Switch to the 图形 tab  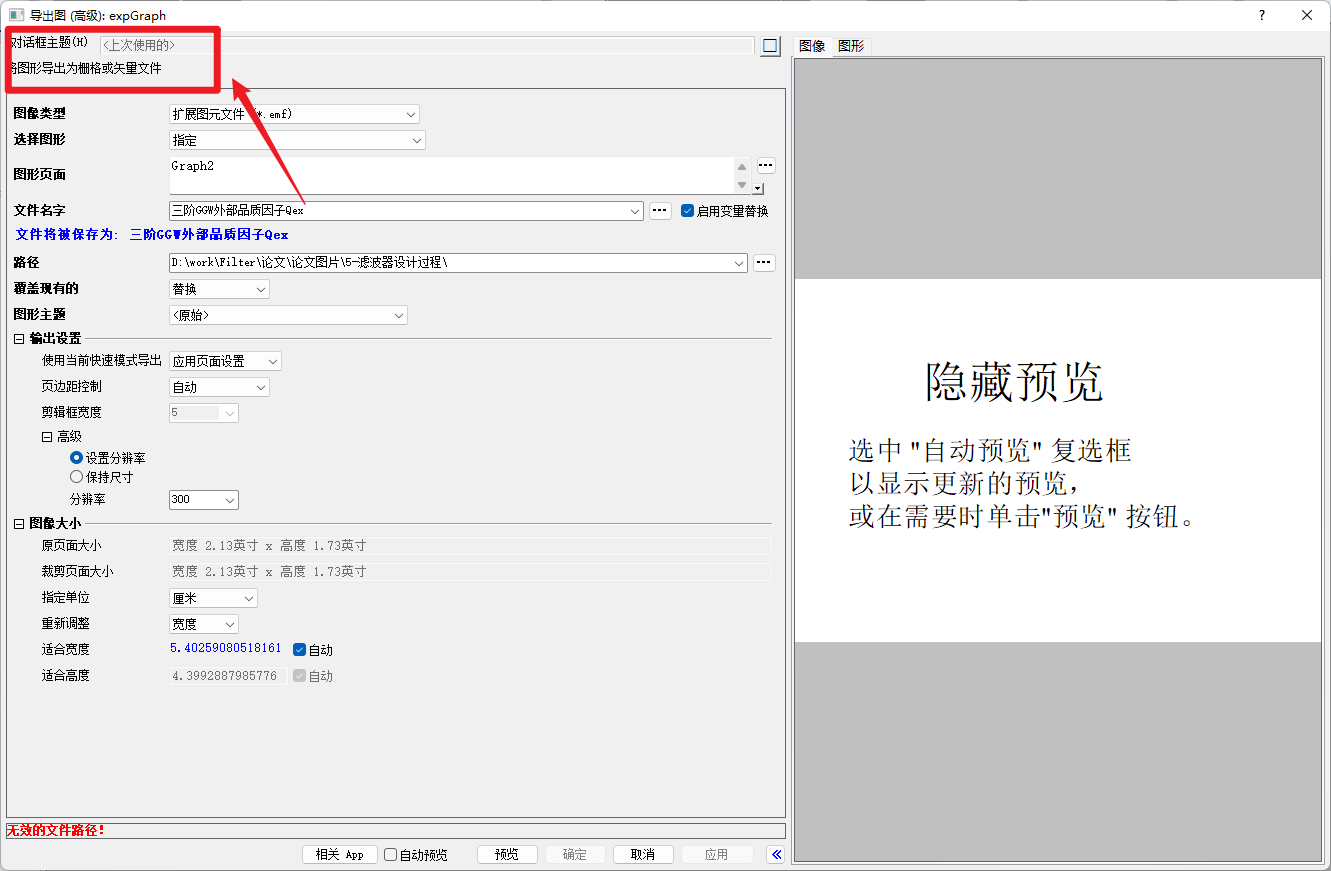click(x=851, y=46)
